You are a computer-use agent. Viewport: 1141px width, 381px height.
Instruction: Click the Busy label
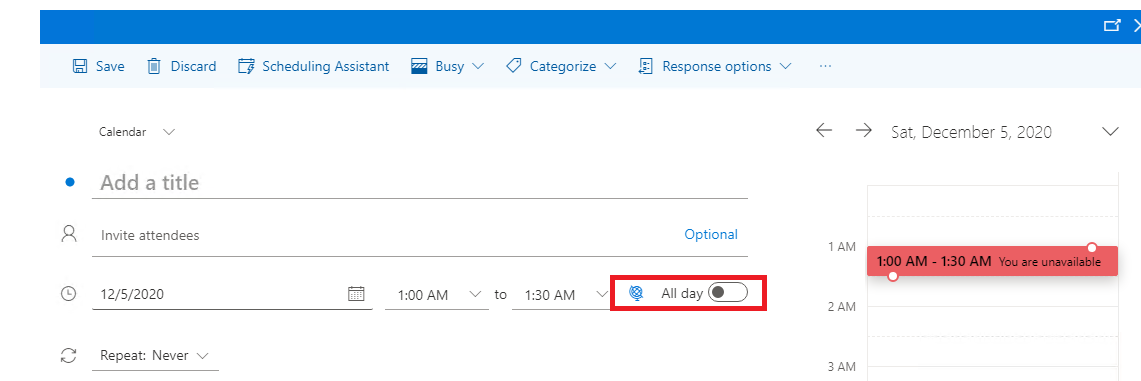450,66
